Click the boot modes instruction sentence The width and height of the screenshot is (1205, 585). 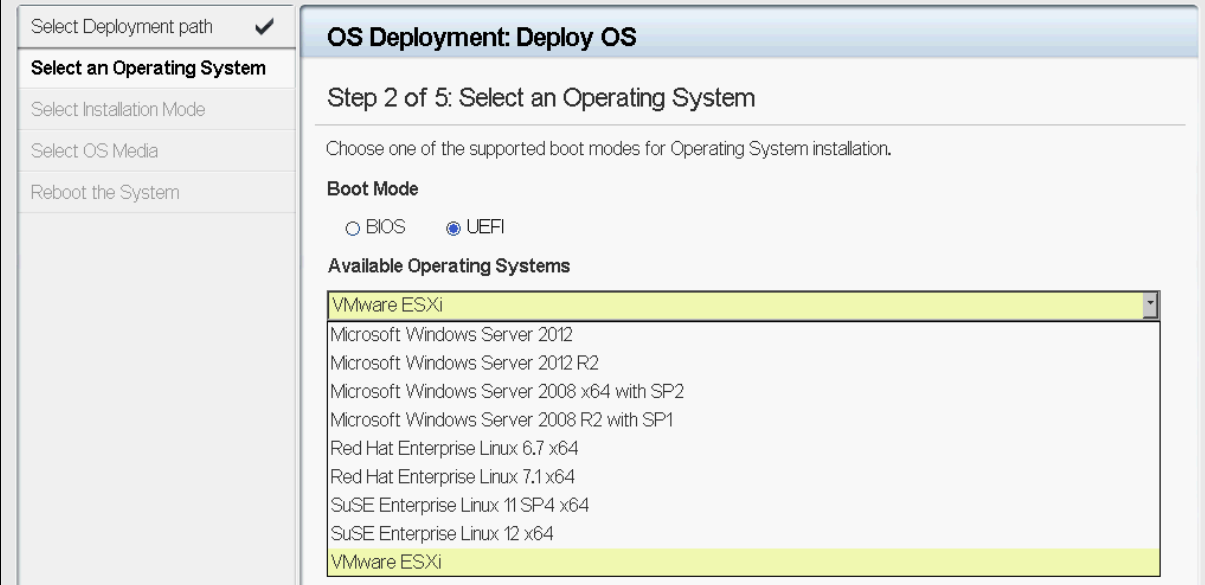pos(609,151)
